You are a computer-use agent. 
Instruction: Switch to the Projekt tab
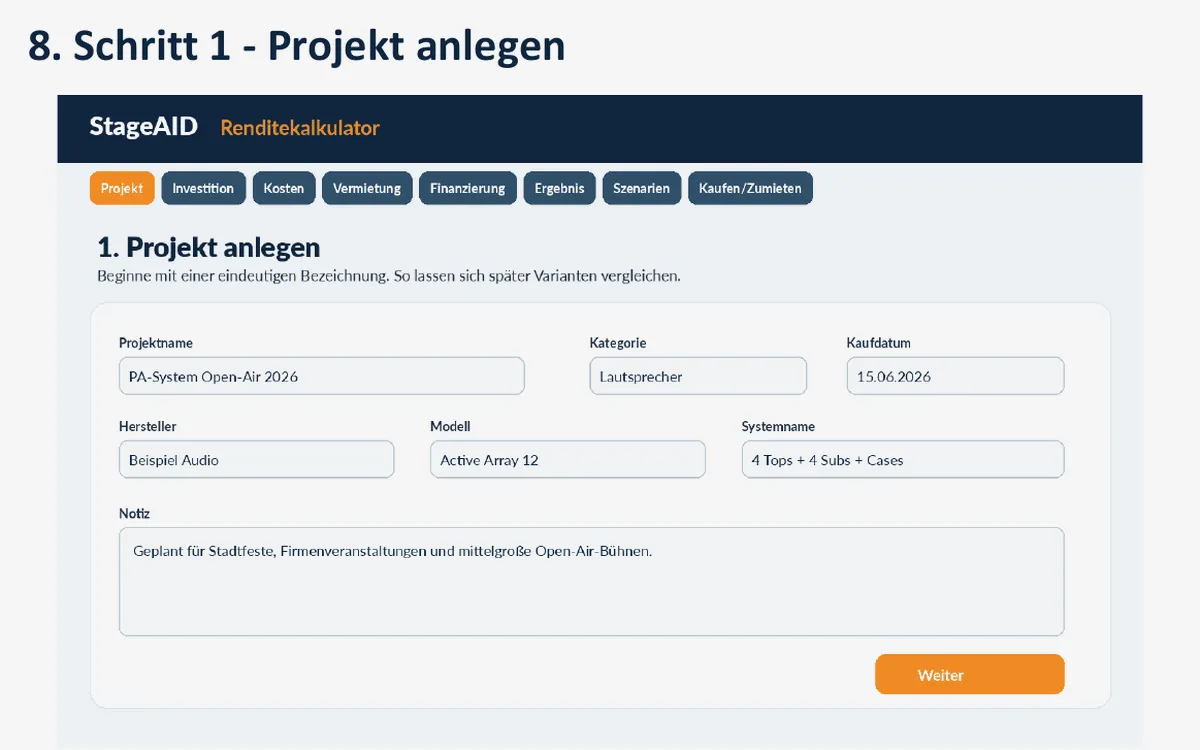tap(122, 188)
